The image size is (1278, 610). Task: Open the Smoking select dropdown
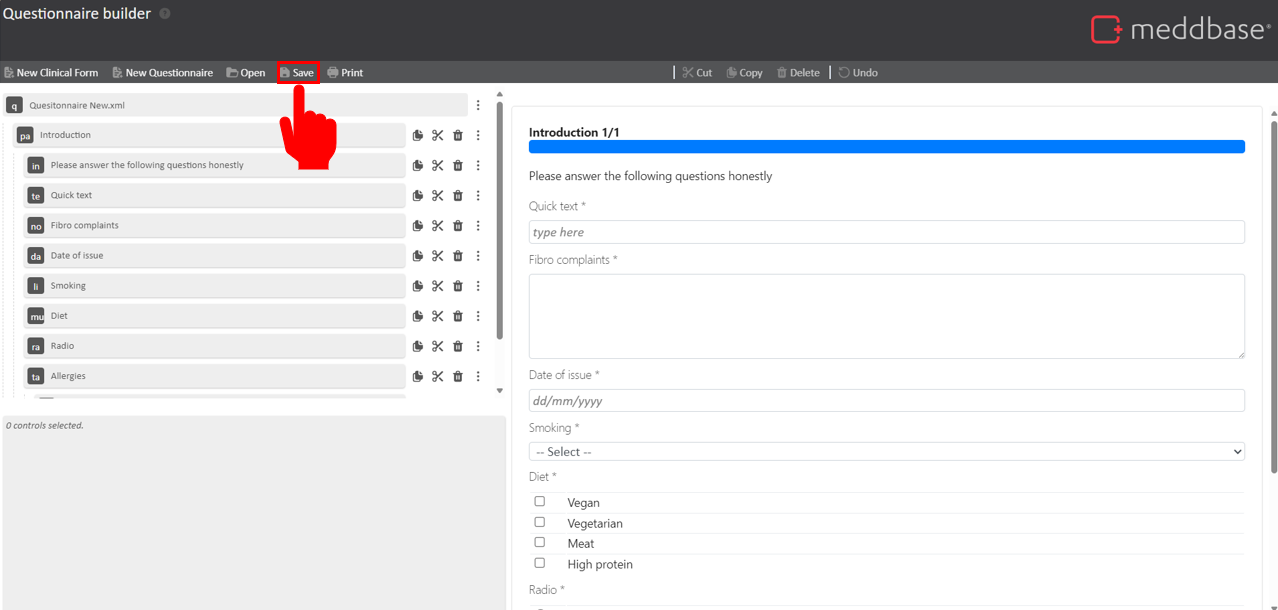pos(886,452)
